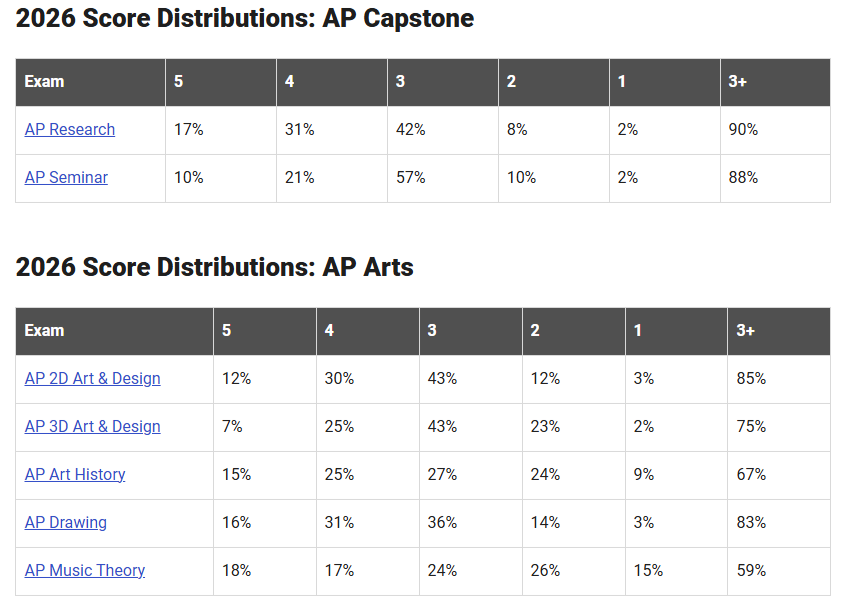Click the AP Arts section heading
Viewport: 845px width, 607px height.
click(214, 267)
